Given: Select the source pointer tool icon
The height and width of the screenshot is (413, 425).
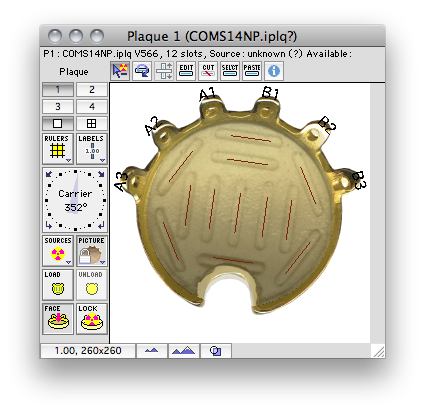Looking at the screenshot, I should point(120,71).
